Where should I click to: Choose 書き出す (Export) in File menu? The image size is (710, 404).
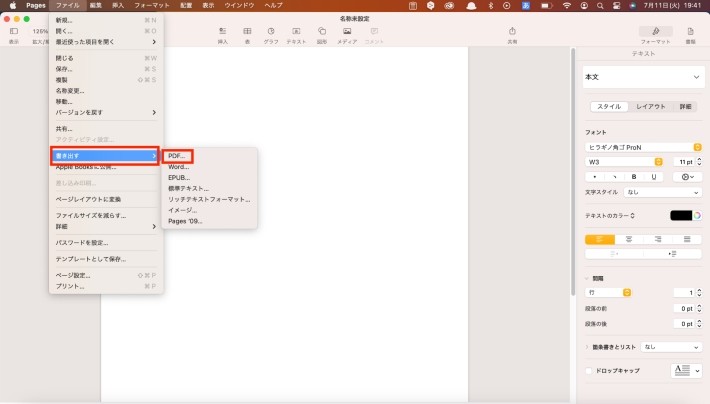coord(106,156)
